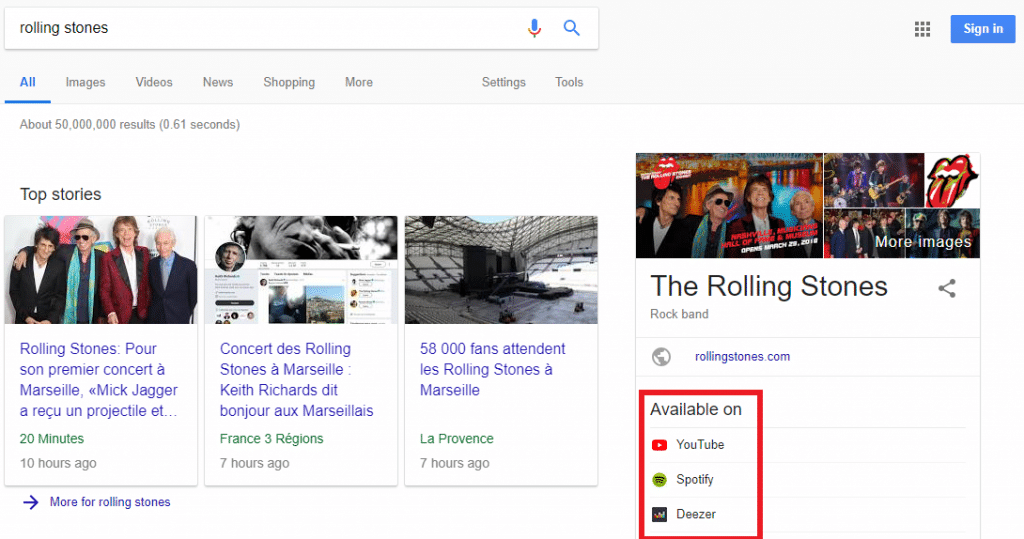
Task: Click the Available on heading
Action: [696, 409]
